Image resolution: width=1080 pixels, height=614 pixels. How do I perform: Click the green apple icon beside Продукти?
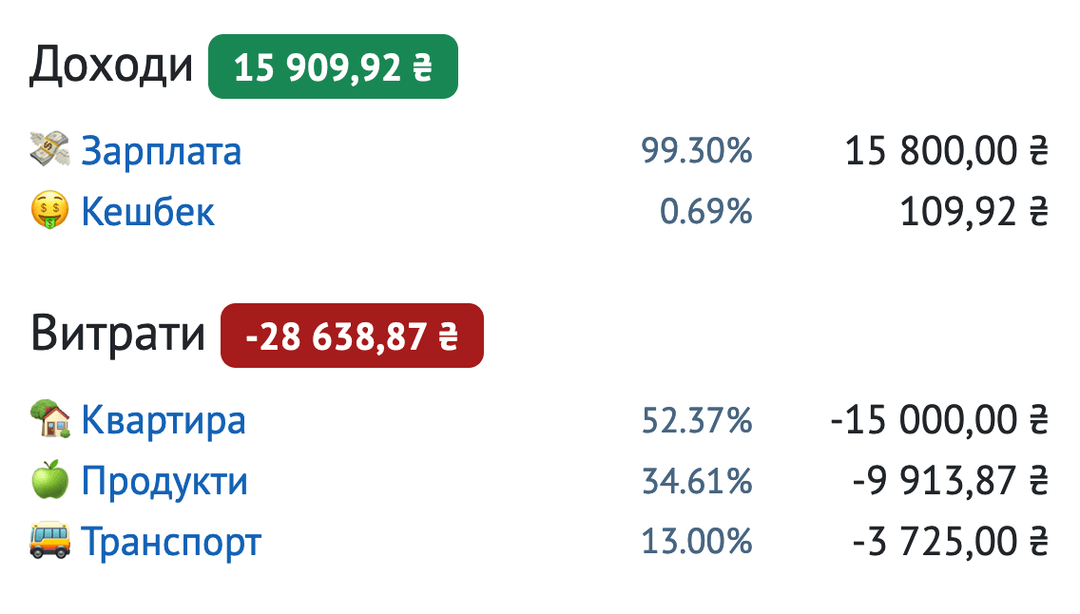coord(50,481)
